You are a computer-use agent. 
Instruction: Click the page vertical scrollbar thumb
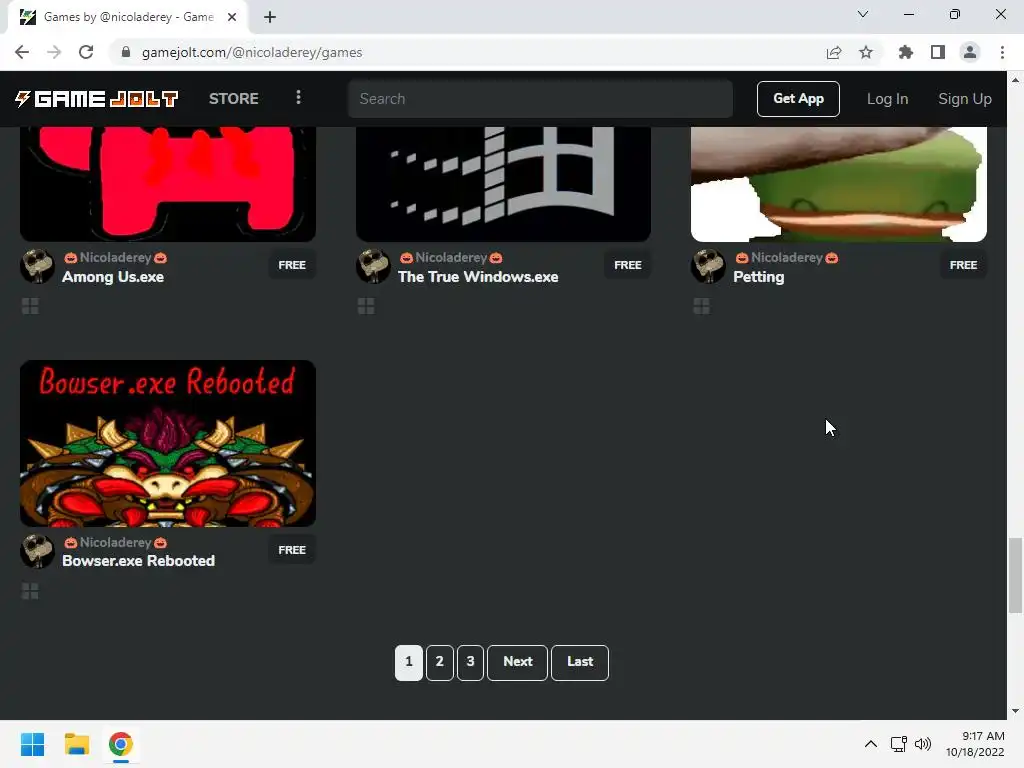click(x=1015, y=575)
